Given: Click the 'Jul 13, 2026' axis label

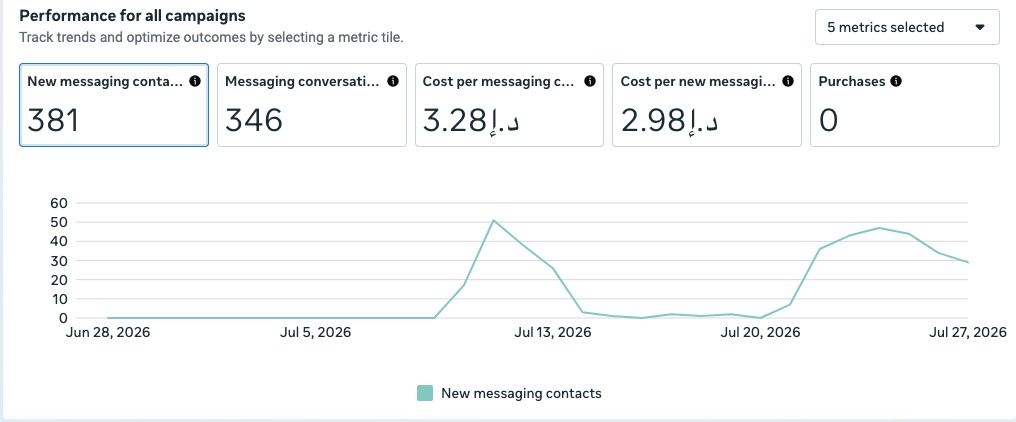Looking at the screenshot, I should [x=553, y=333].
